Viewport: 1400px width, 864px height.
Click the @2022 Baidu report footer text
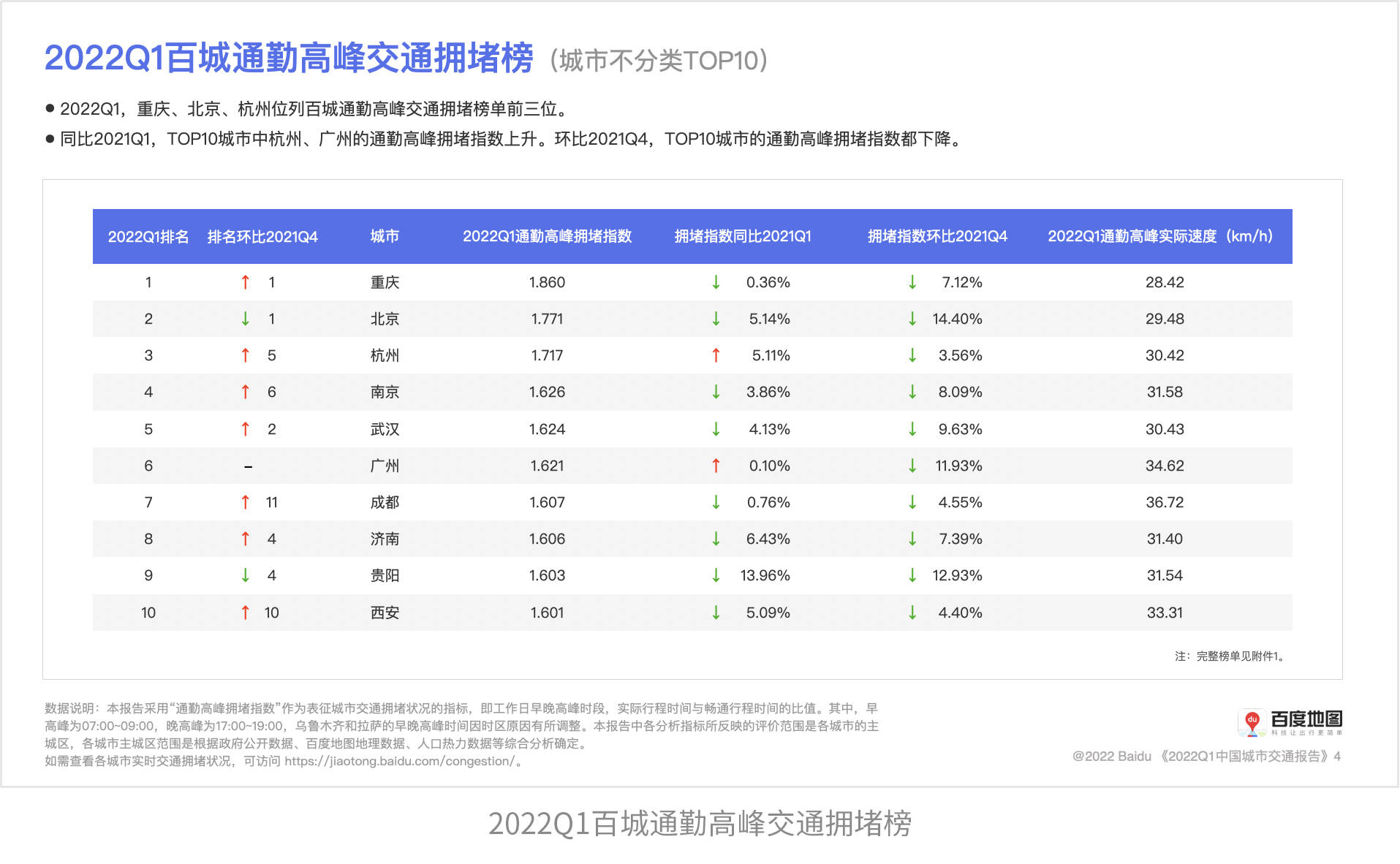(1206, 757)
